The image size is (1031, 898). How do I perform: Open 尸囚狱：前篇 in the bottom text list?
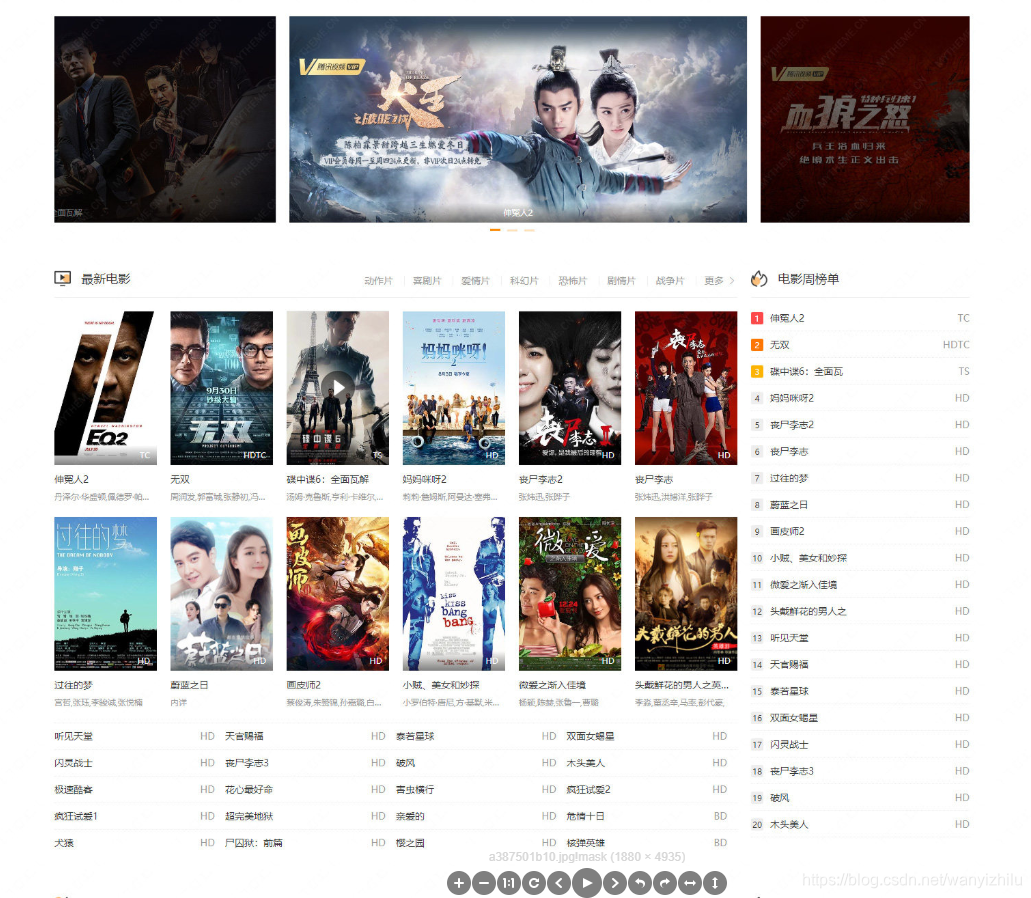(x=254, y=843)
